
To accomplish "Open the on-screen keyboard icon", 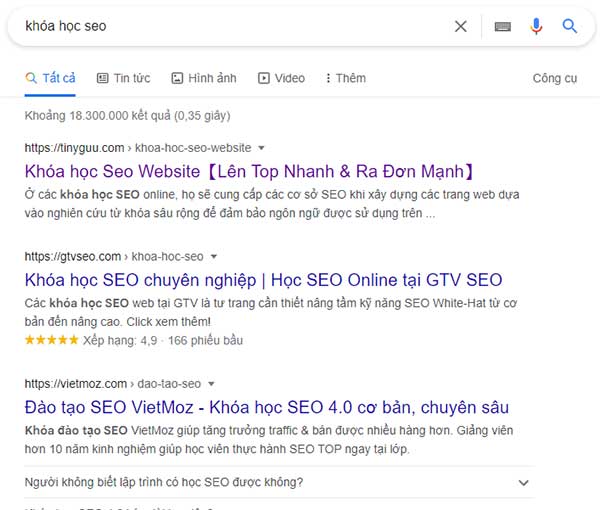I will click(503, 26).
